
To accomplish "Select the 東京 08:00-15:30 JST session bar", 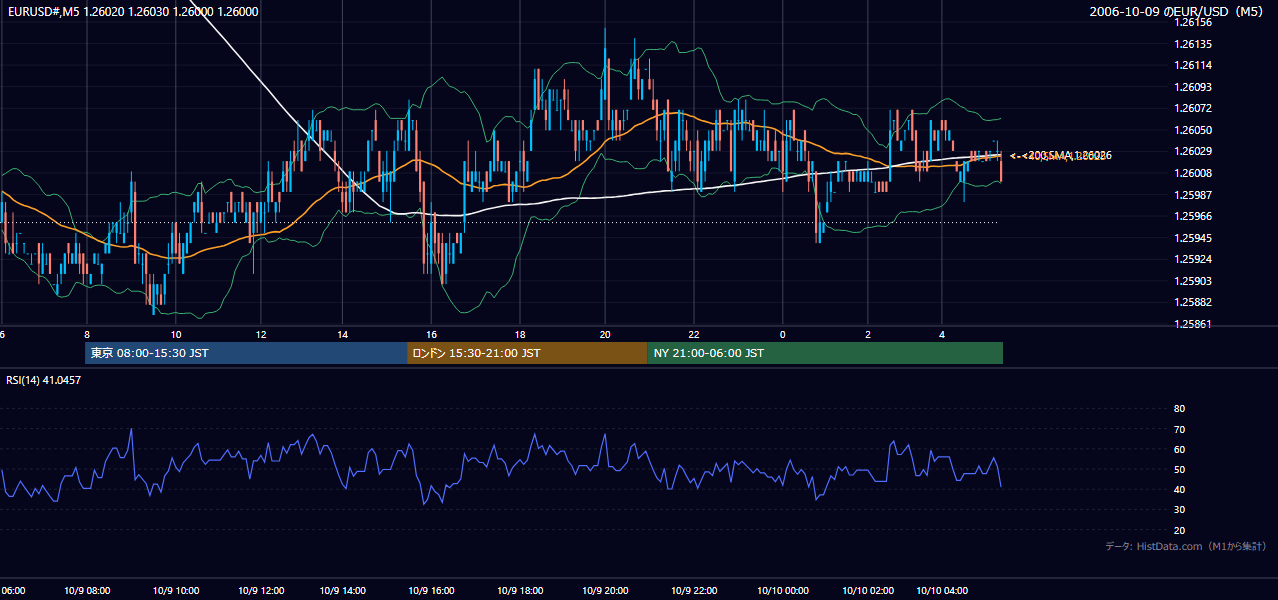I will (246, 353).
